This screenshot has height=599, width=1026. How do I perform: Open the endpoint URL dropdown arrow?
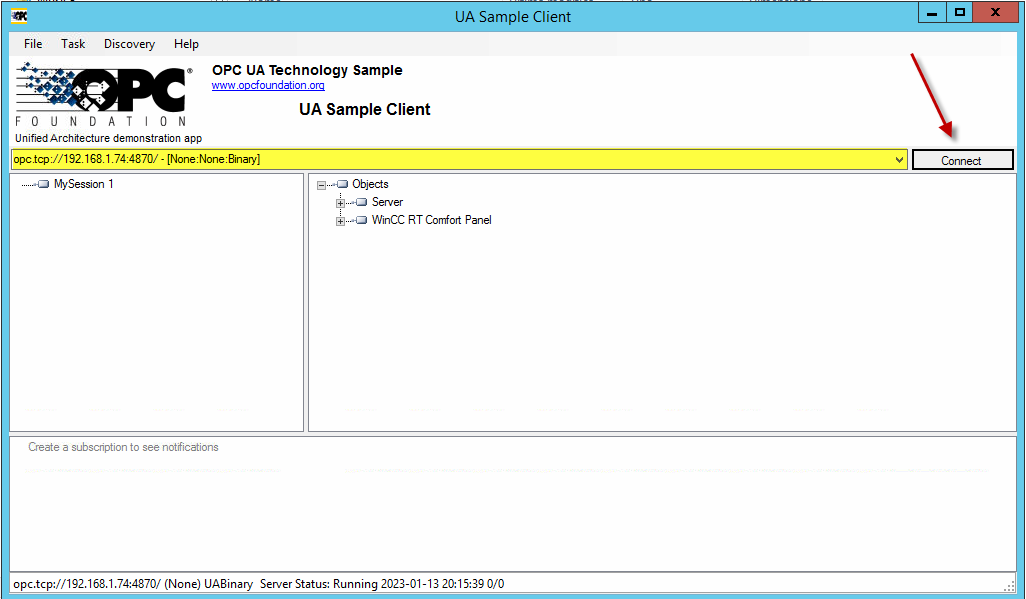(900, 160)
